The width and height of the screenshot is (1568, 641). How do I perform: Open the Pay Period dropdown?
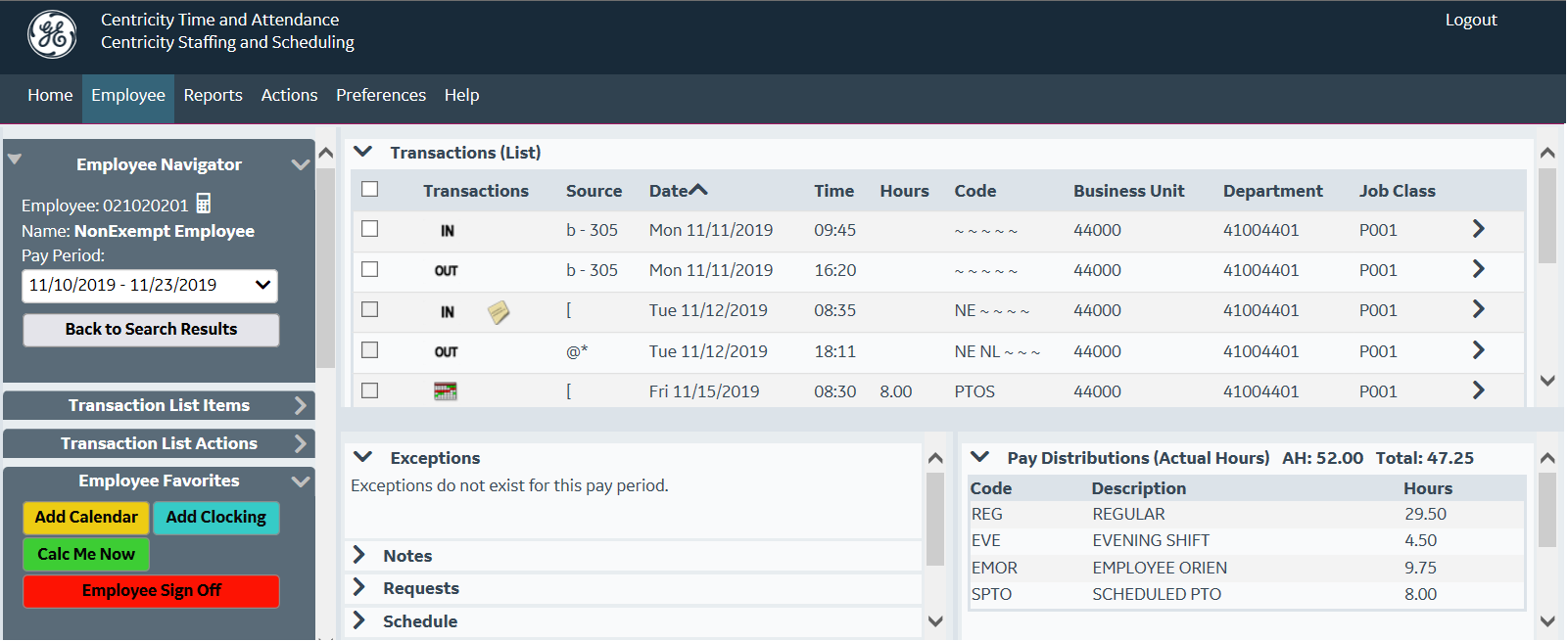(150, 286)
